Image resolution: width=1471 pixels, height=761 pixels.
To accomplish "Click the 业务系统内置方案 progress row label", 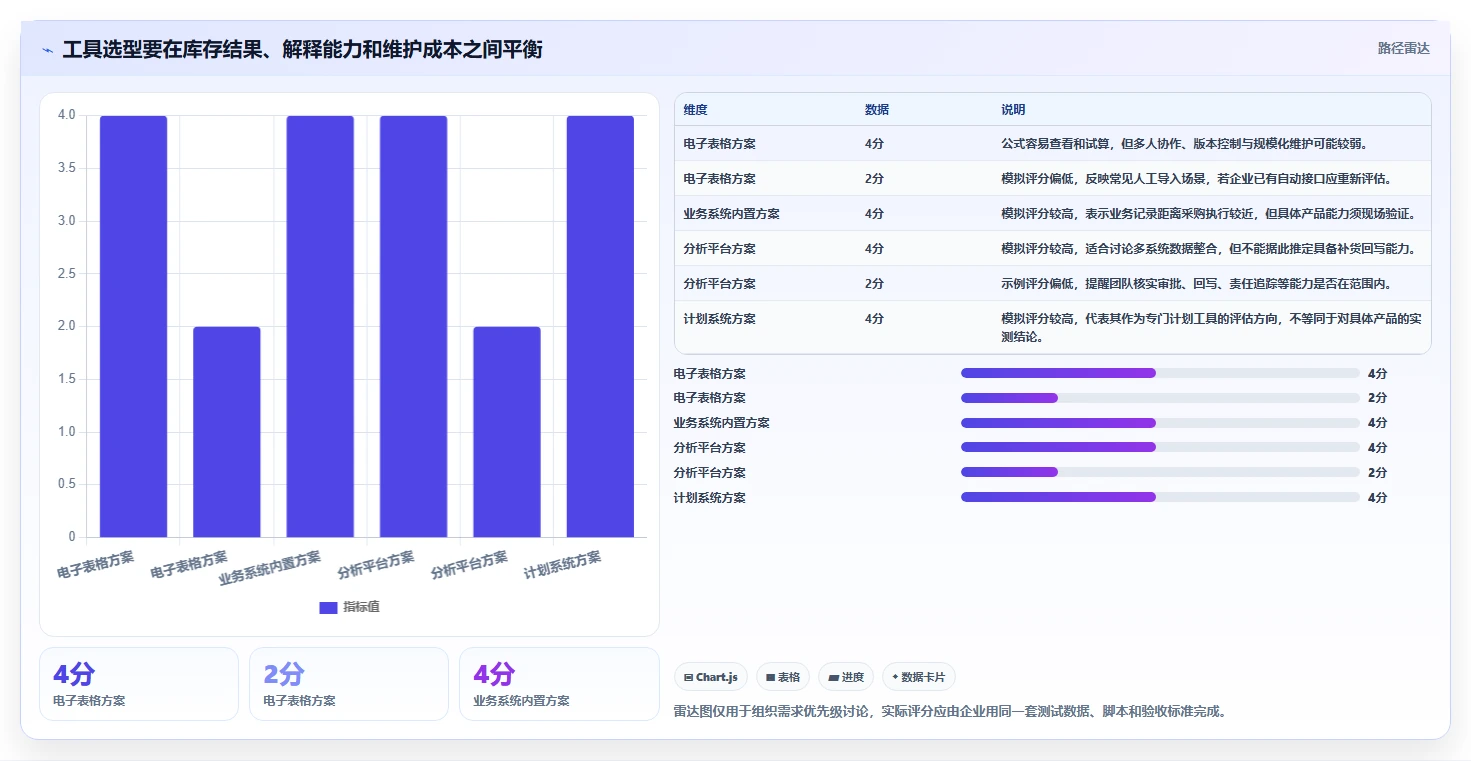I will coord(722,423).
